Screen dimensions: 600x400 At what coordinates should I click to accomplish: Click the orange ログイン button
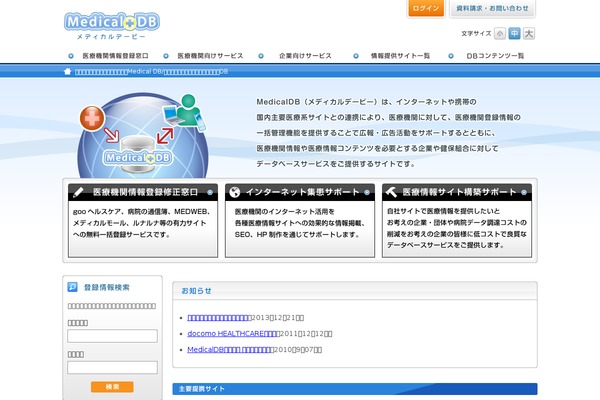point(426,8)
